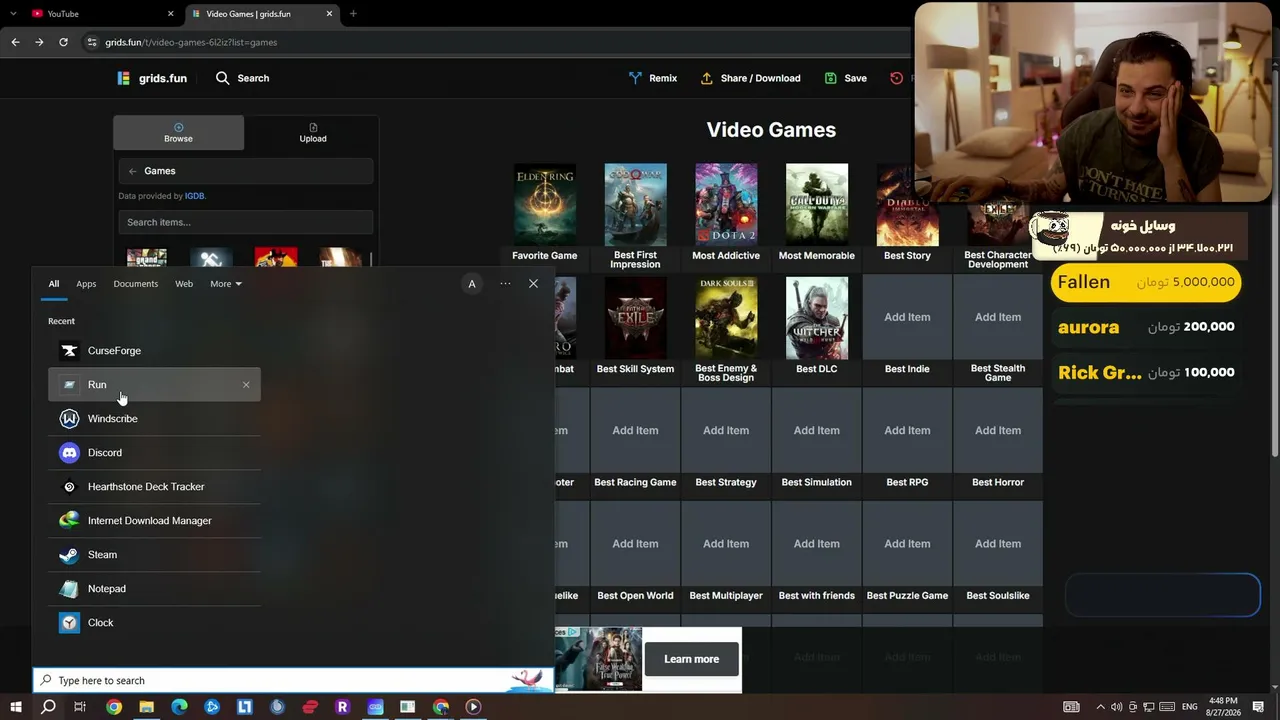The image size is (1280, 720).
Task: Select the Web search filter tab
Action: [x=184, y=284]
